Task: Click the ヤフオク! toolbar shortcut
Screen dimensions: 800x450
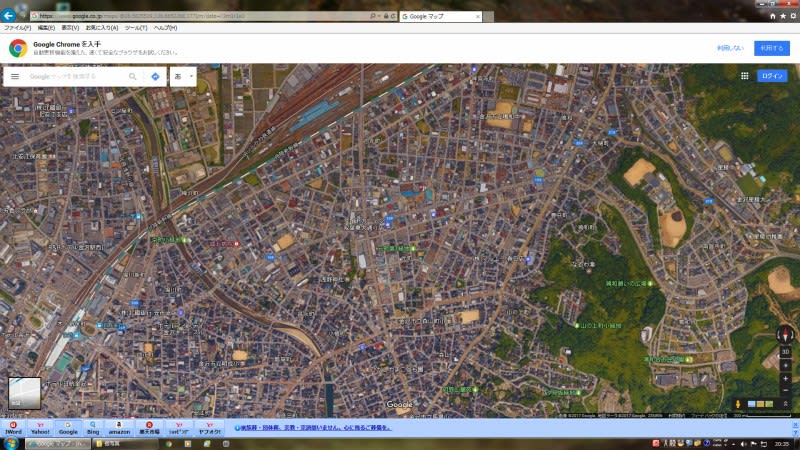Action: (x=209, y=428)
